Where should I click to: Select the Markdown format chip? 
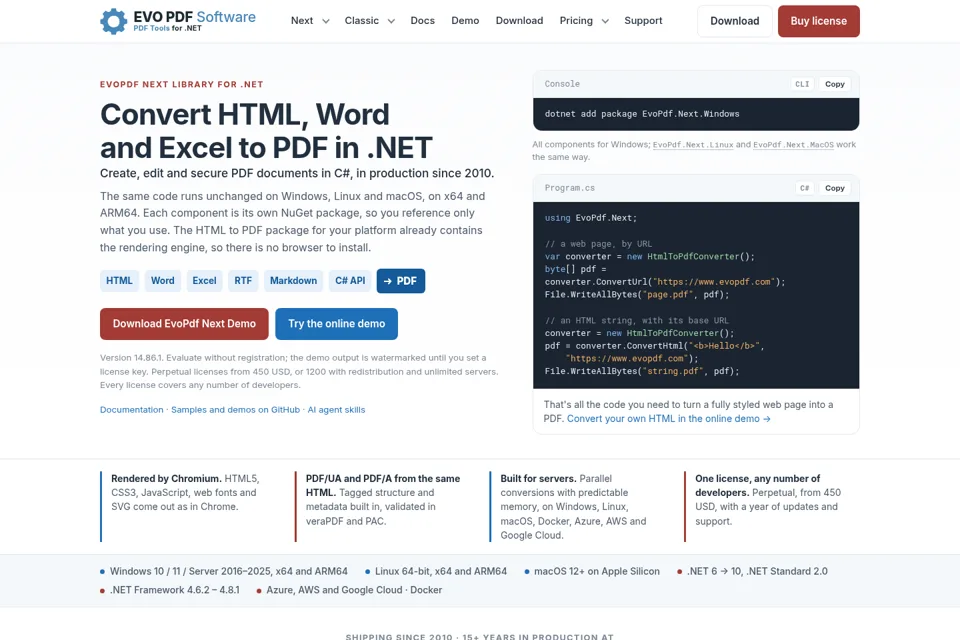[293, 280]
